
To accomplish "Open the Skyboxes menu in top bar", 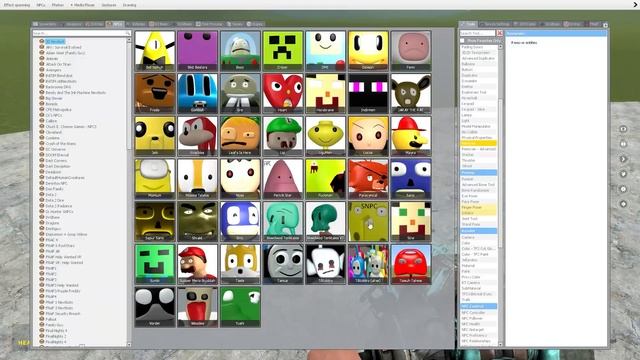I will click(109, 5).
